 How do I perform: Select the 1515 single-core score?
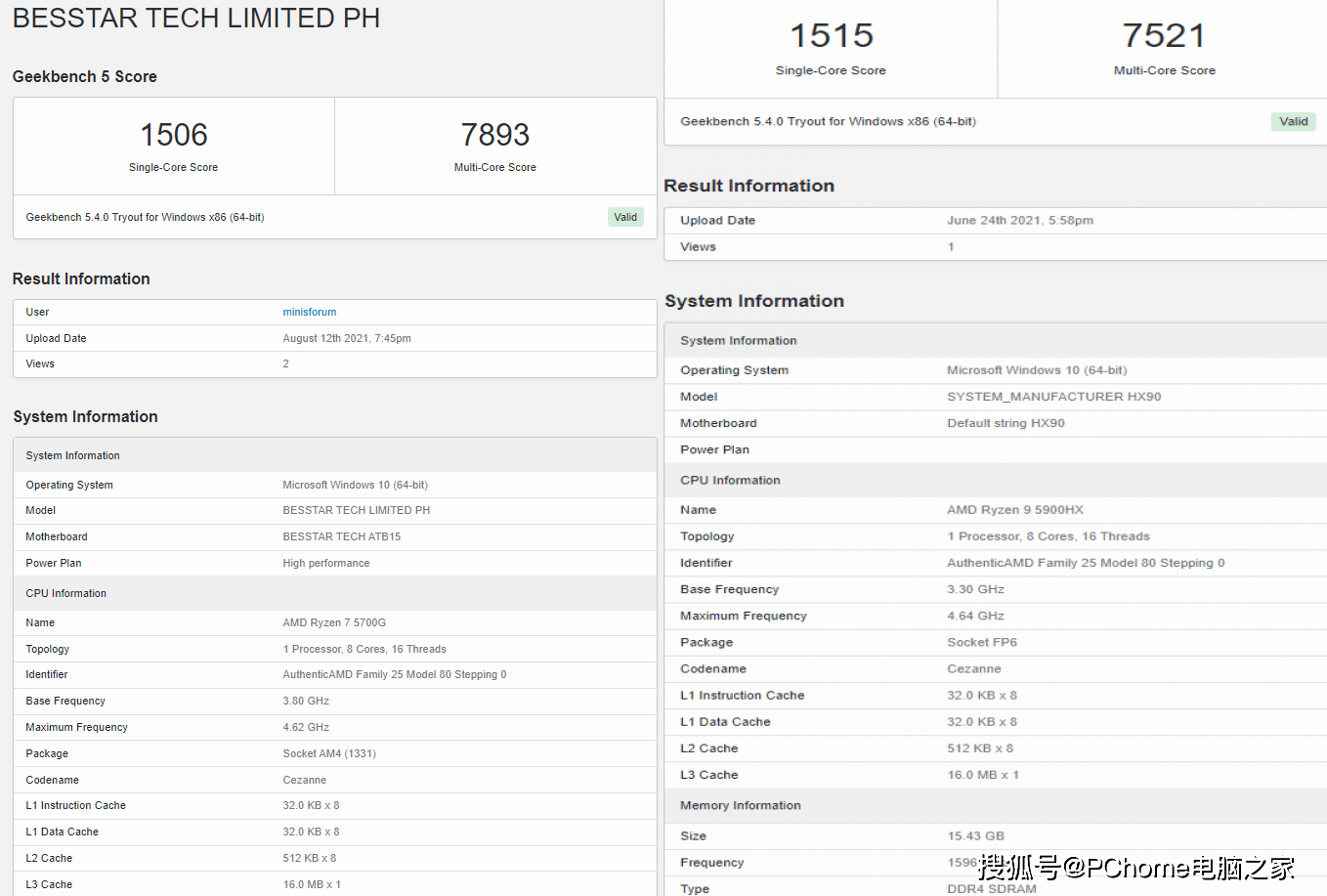point(831,36)
